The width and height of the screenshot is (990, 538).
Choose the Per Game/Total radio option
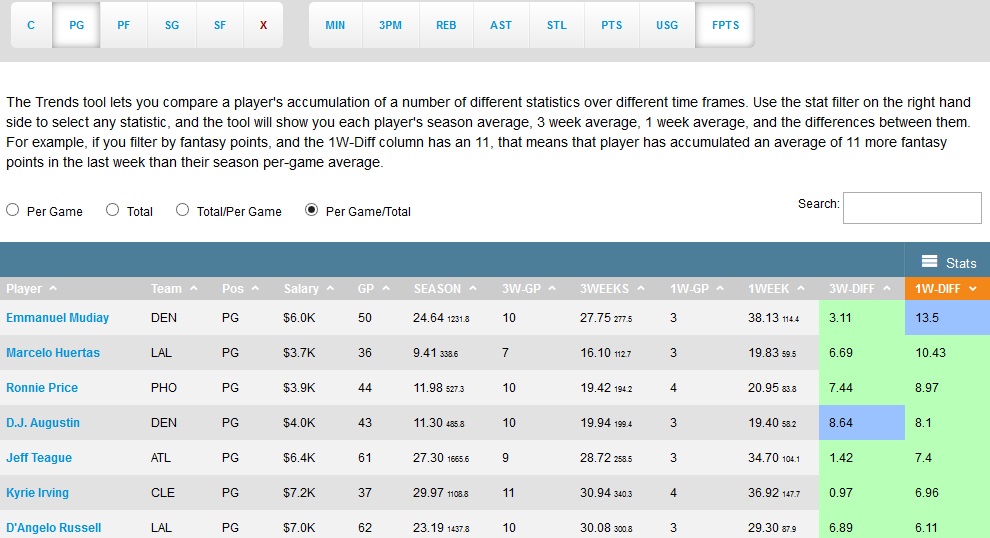311,210
